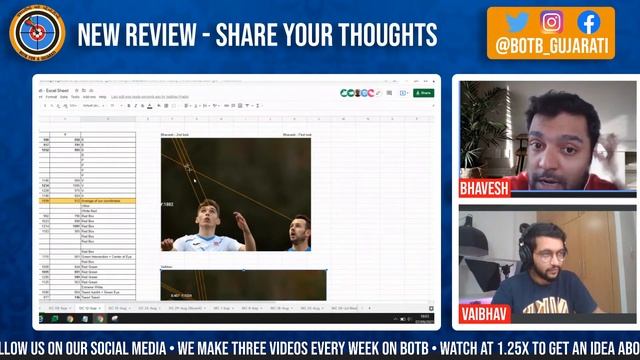Screen dimensions: 640x360
Task: Click the move to folder icon by title
Action: tap(84, 91)
